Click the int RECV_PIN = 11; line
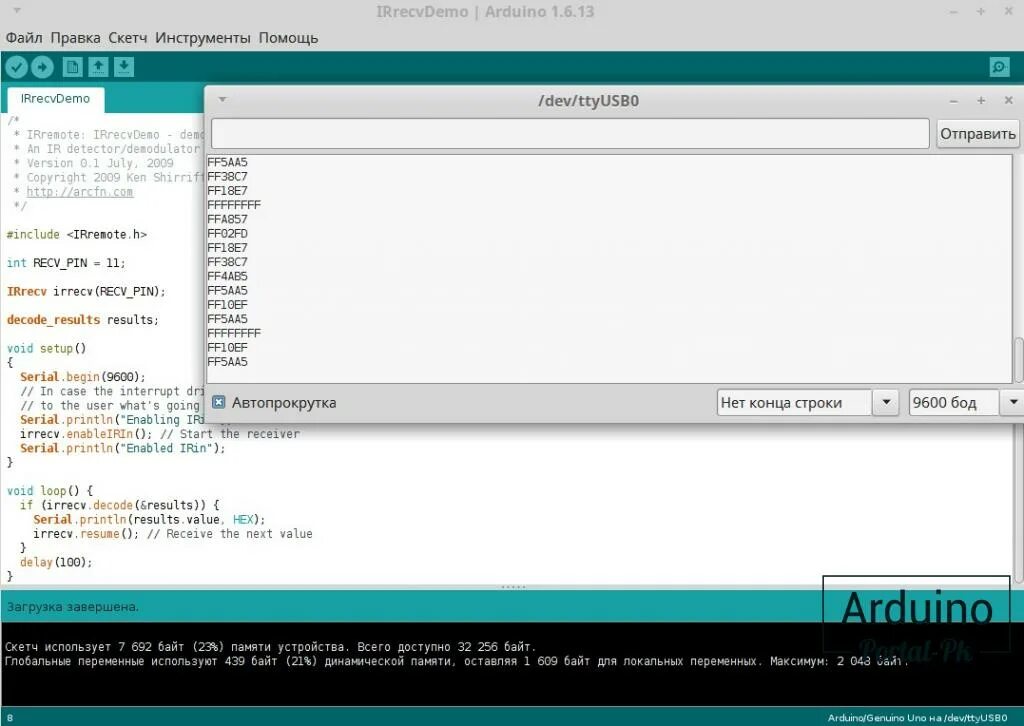This screenshot has width=1024, height=726. click(66, 263)
